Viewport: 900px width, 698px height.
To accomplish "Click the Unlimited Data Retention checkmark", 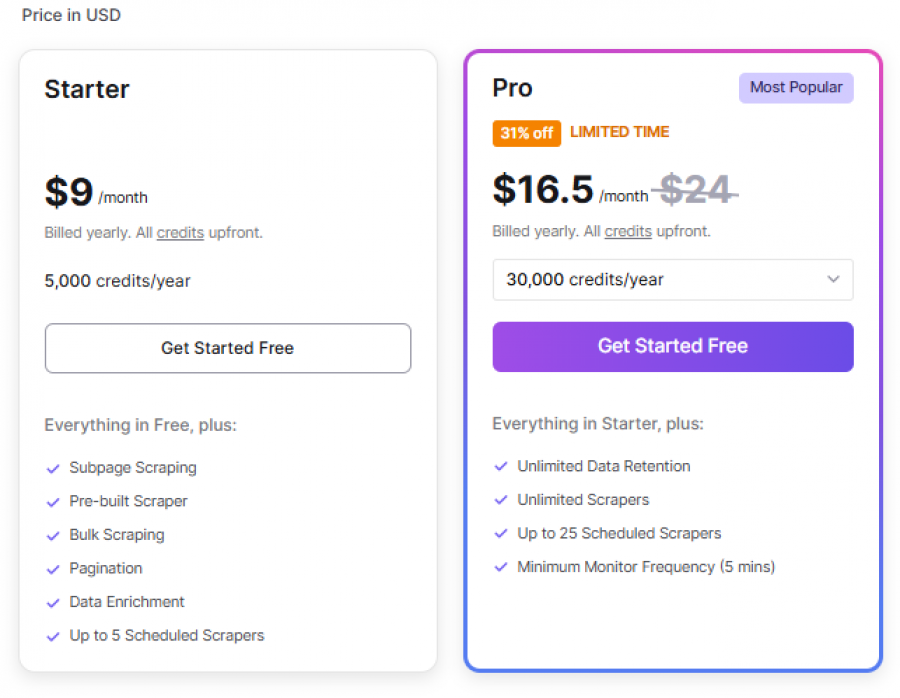I will pos(500,466).
